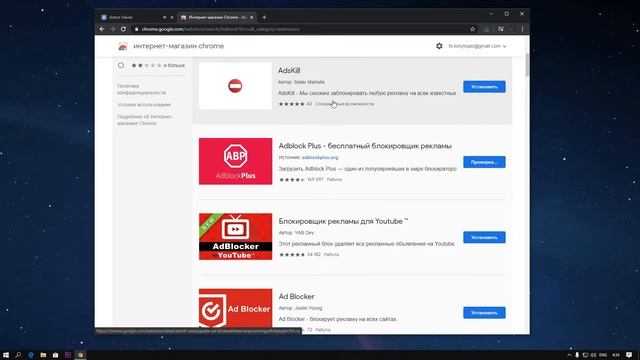Bookmark page with star icon
640x360 pixels.
click(x=472, y=29)
